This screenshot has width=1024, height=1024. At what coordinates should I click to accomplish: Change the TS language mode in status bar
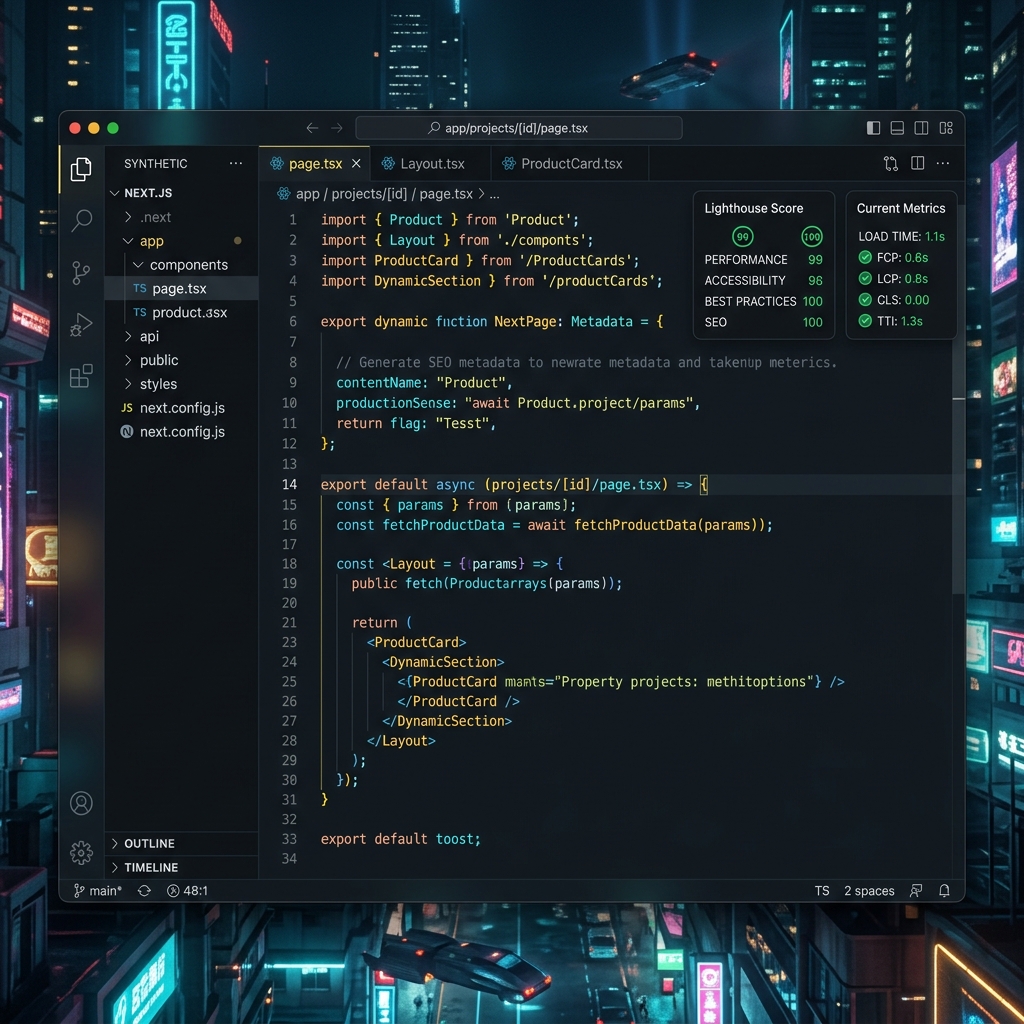pos(822,891)
